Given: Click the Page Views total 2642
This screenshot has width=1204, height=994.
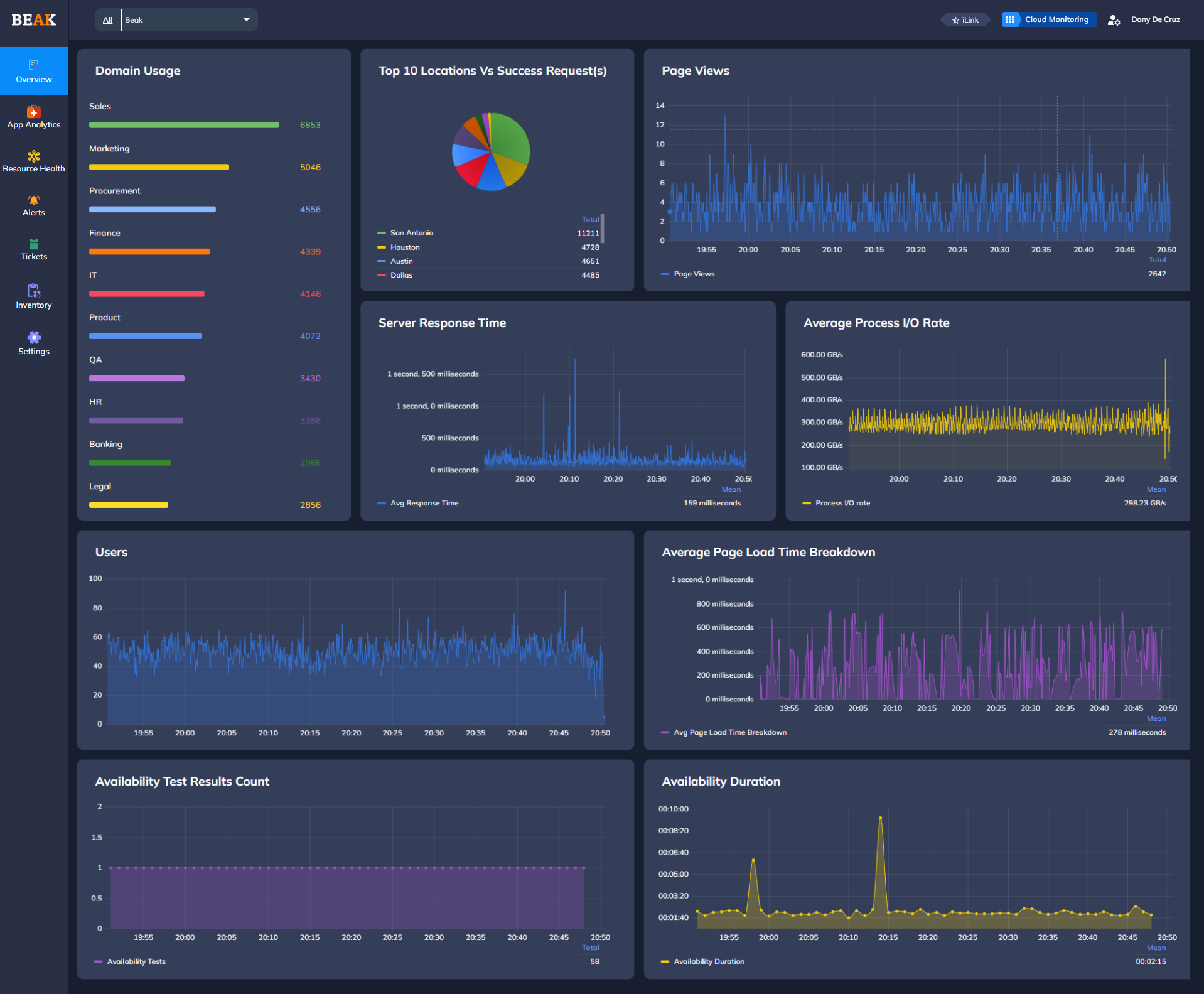Looking at the screenshot, I should pyautogui.click(x=1157, y=274).
